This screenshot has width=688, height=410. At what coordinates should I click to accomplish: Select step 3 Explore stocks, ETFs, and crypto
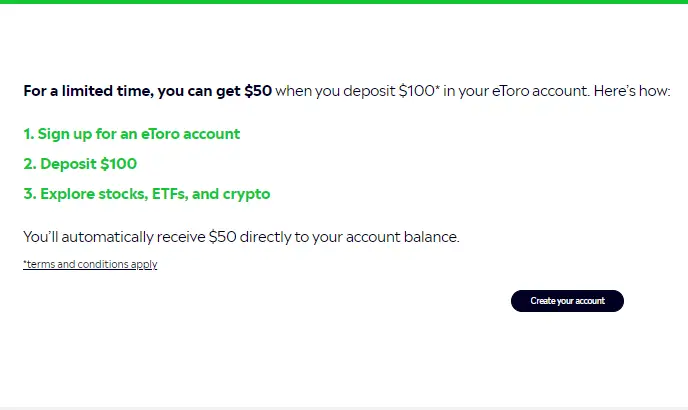147,194
